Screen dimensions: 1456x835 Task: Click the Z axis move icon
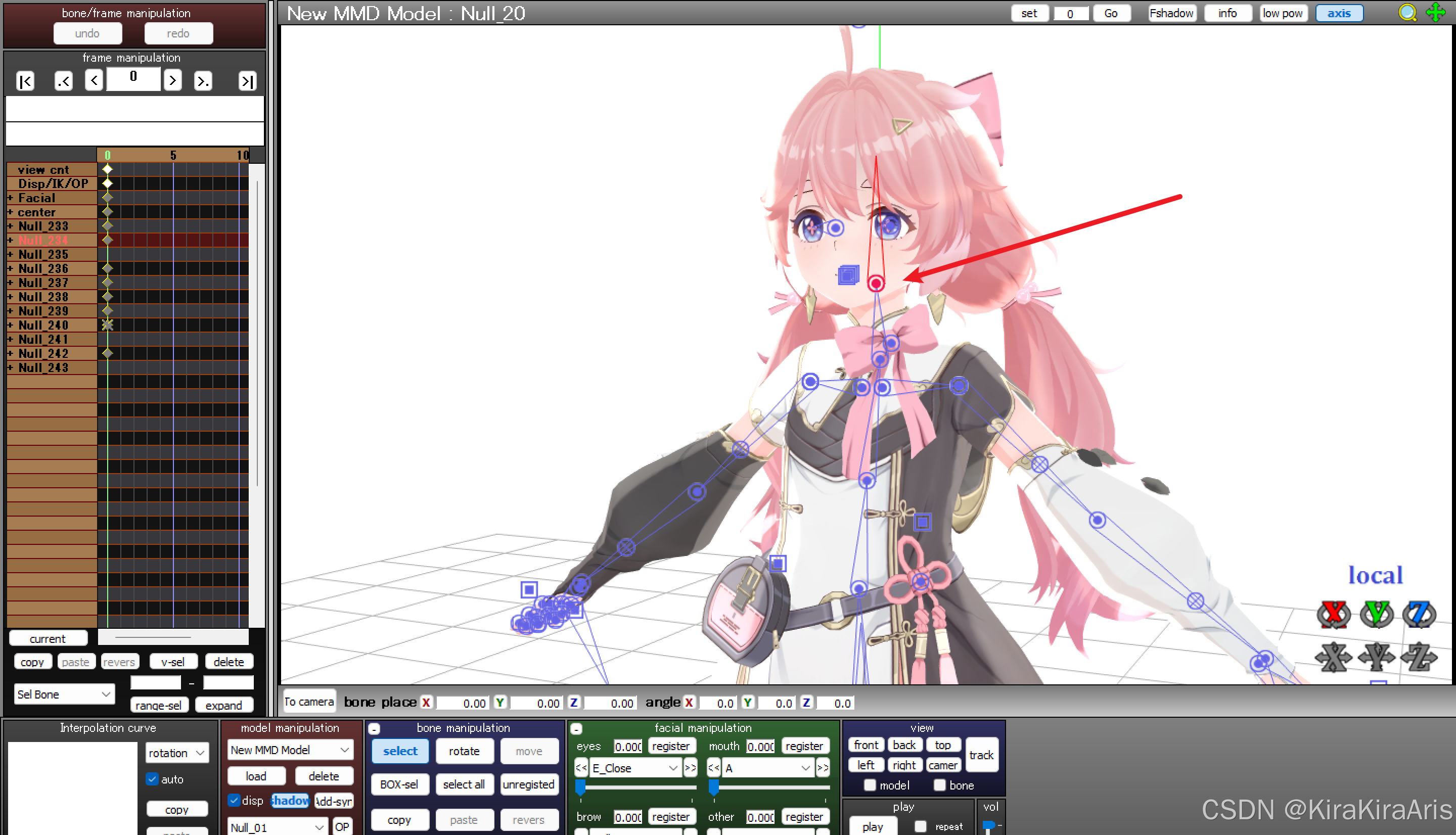tap(1419, 657)
